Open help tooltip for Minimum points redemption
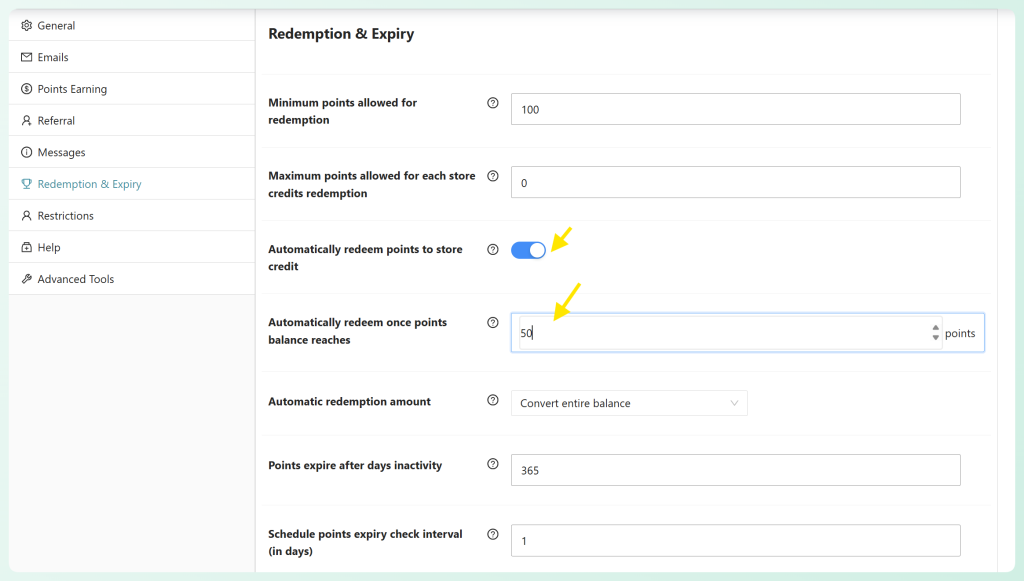 pyautogui.click(x=493, y=102)
